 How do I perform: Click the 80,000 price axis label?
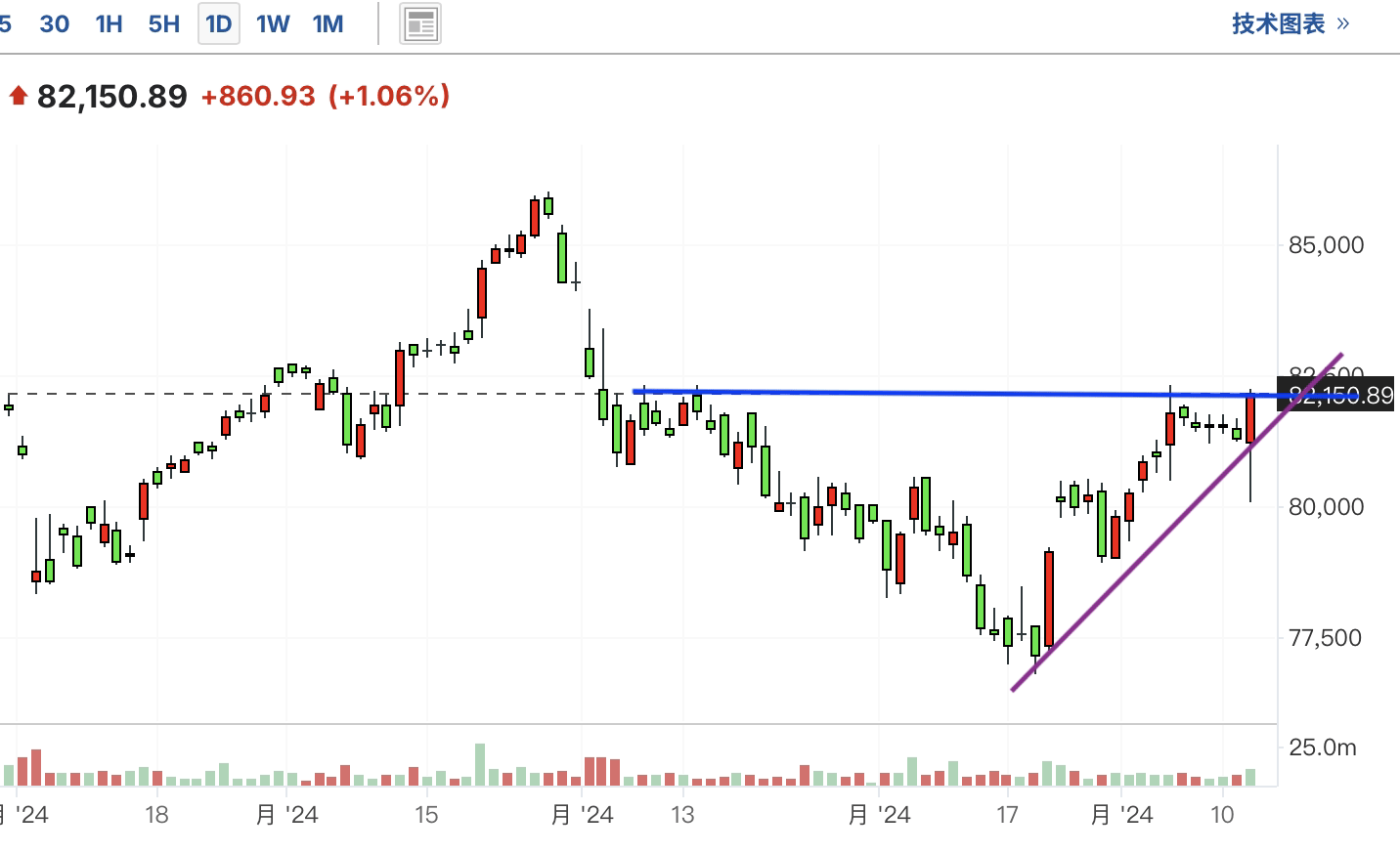(1326, 506)
